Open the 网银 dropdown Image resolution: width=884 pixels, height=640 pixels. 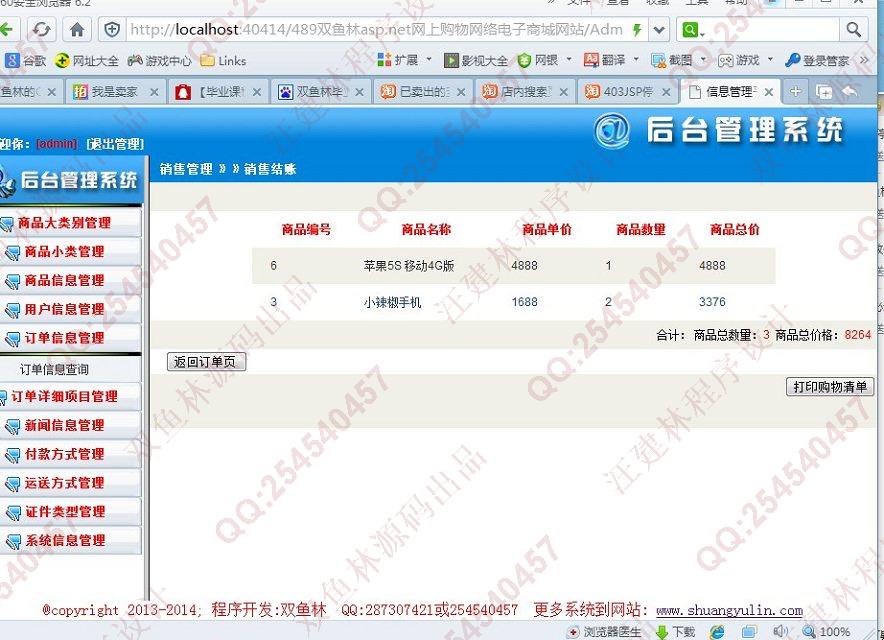pos(545,60)
